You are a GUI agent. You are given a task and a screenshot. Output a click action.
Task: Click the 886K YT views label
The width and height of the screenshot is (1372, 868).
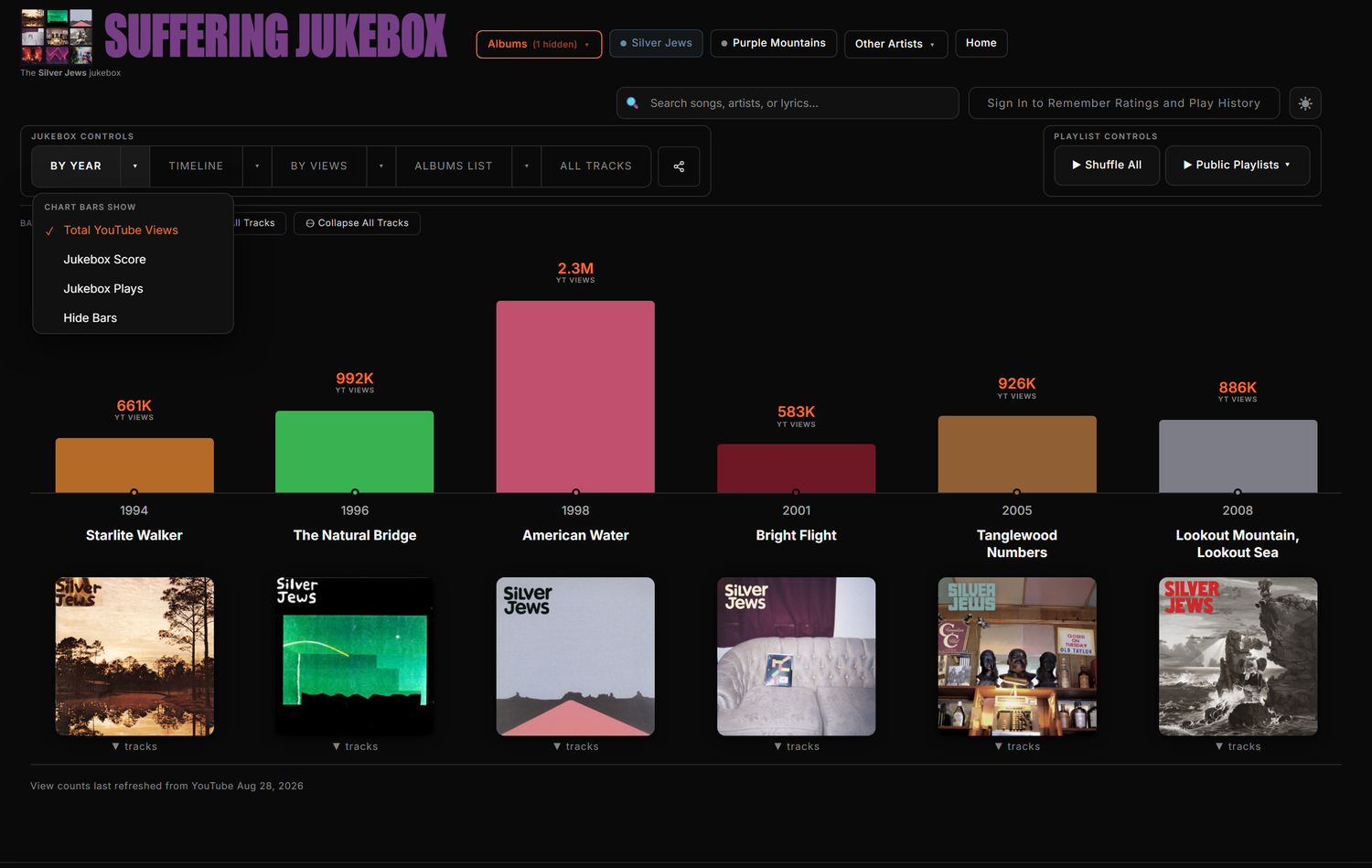1238,391
